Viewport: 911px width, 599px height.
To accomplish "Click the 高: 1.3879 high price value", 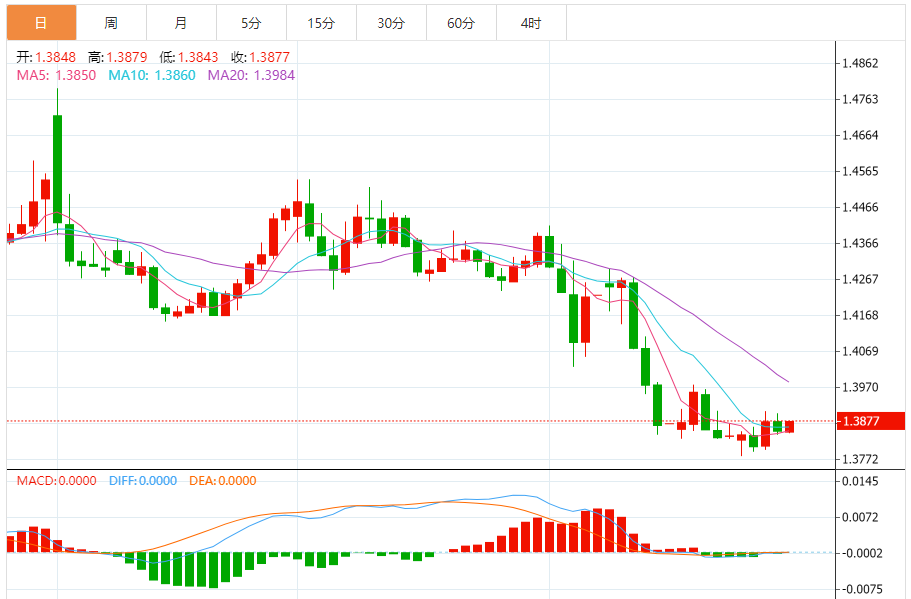I will (117, 57).
